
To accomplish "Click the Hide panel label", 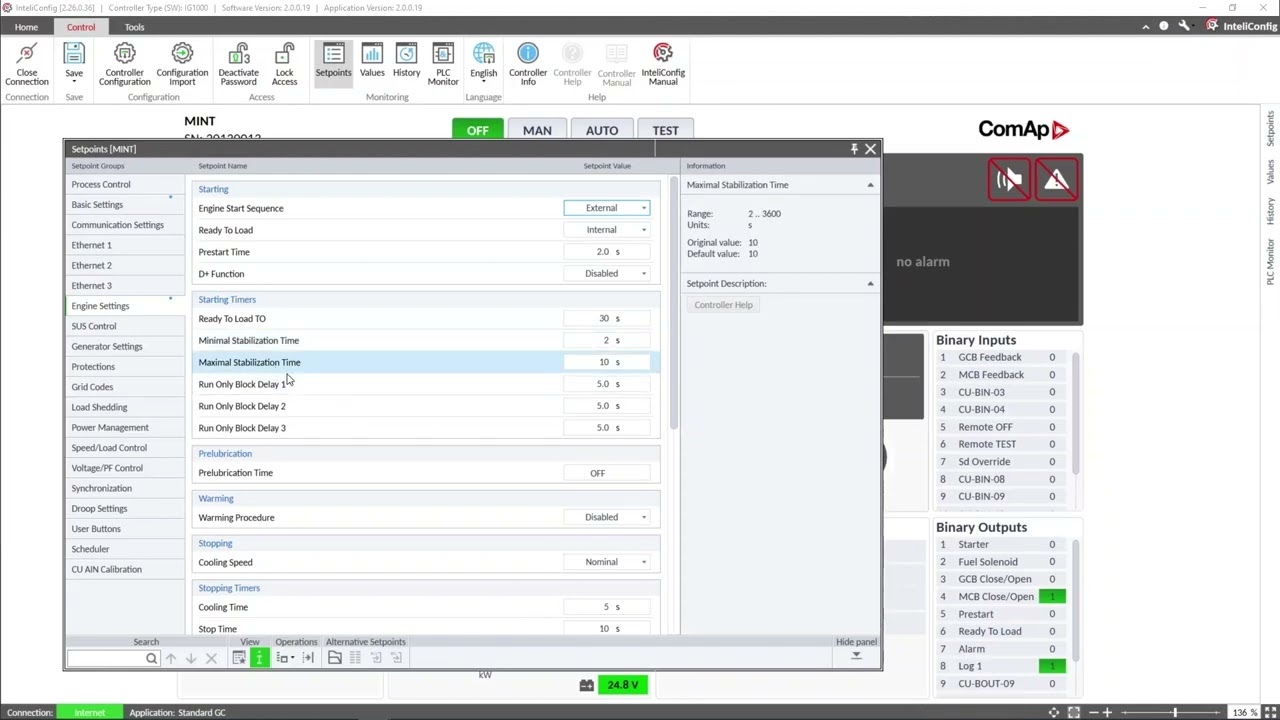I will (x=856, y=642).
